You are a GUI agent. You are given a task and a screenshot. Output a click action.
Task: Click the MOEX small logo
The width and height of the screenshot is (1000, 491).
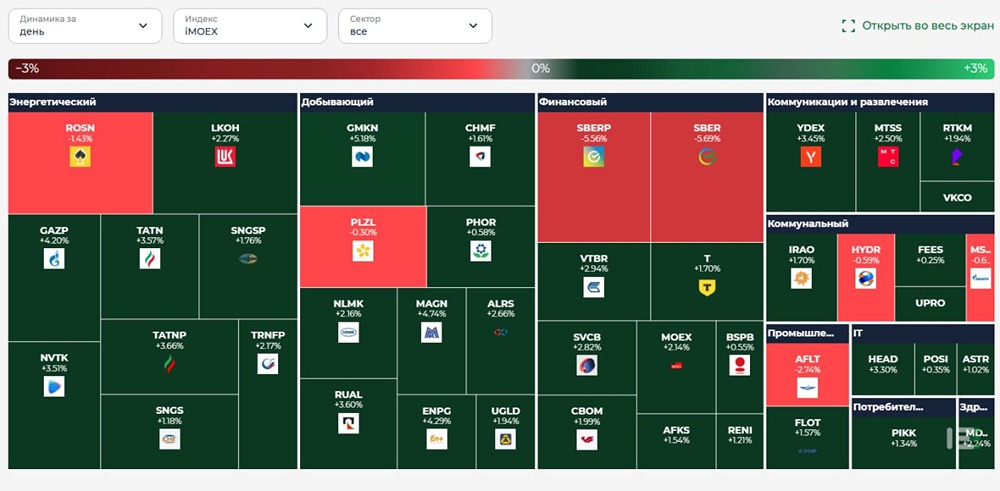[x=677, y=365]
